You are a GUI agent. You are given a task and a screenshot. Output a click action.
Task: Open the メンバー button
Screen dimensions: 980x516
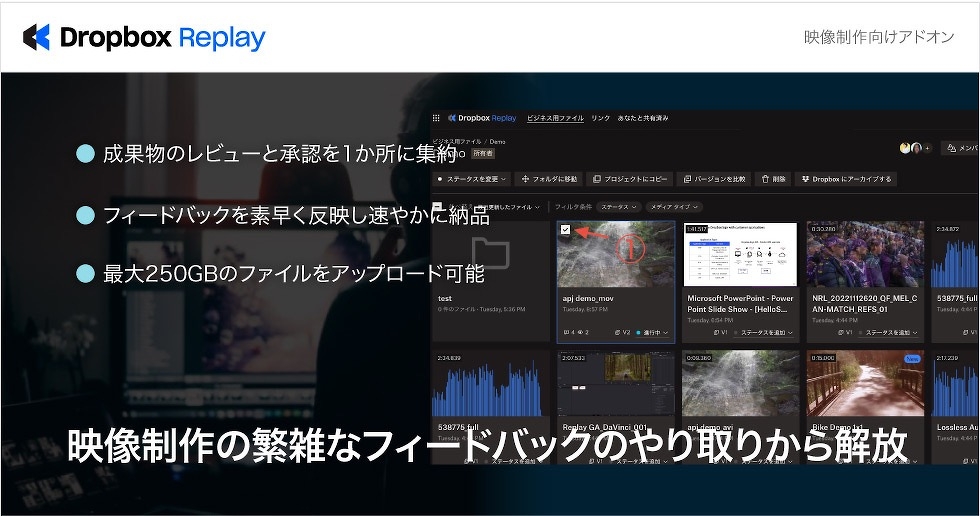pos(960,148)
